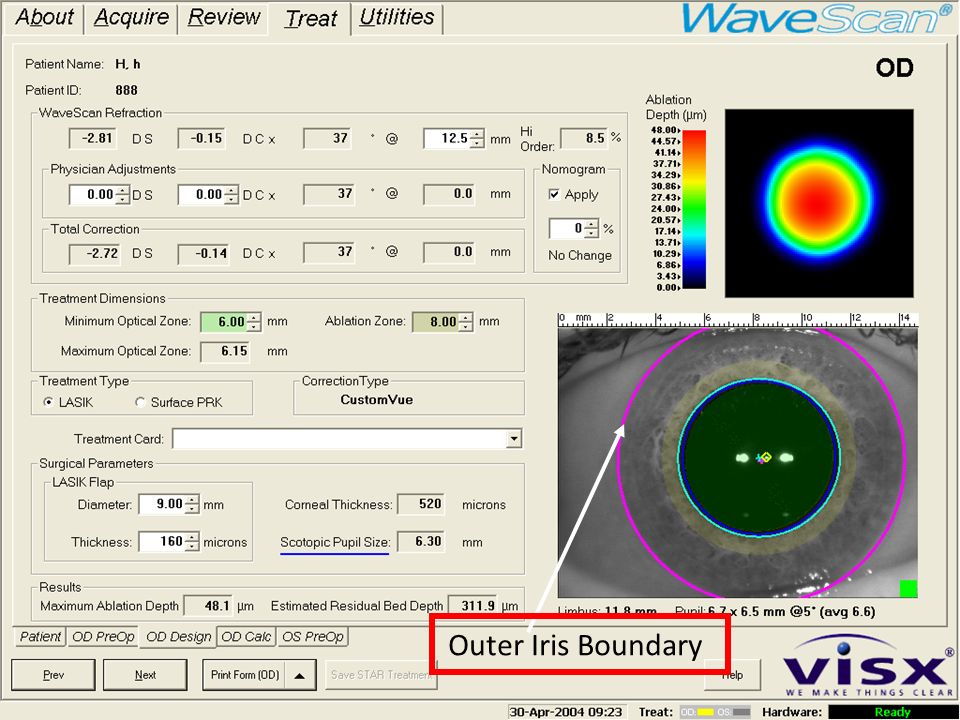
Task: Click the date and time status field
Action: [x=566, y=712]
